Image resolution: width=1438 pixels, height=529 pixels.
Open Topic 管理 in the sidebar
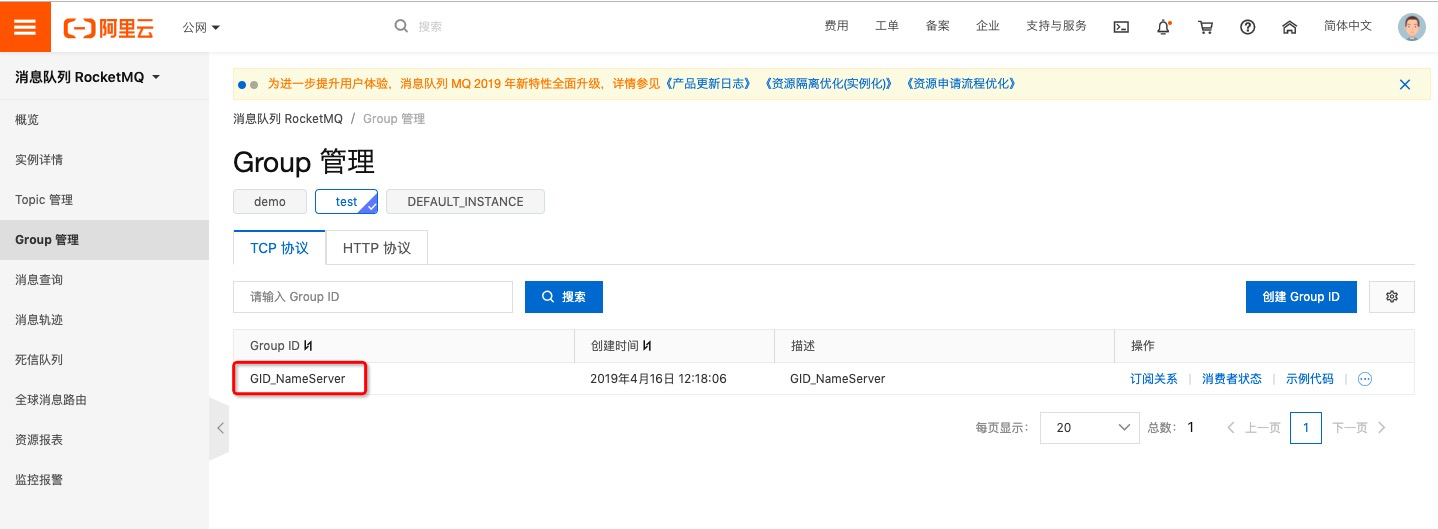44,199
